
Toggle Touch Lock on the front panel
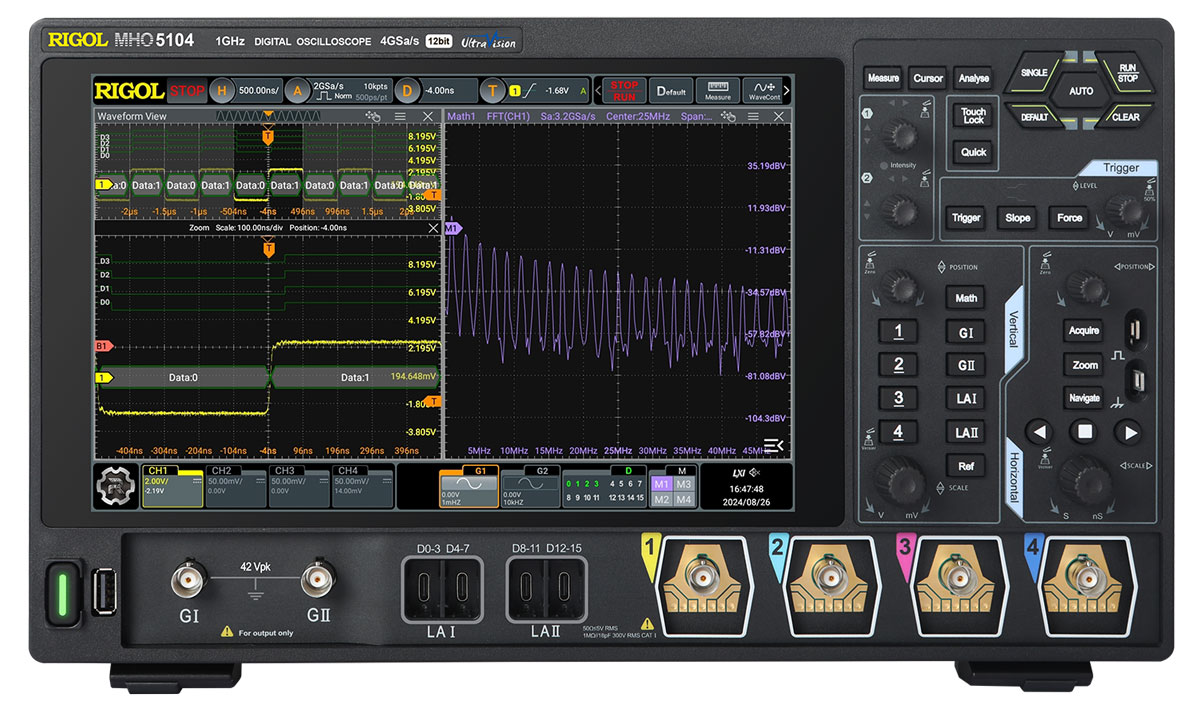coord(973,116)
